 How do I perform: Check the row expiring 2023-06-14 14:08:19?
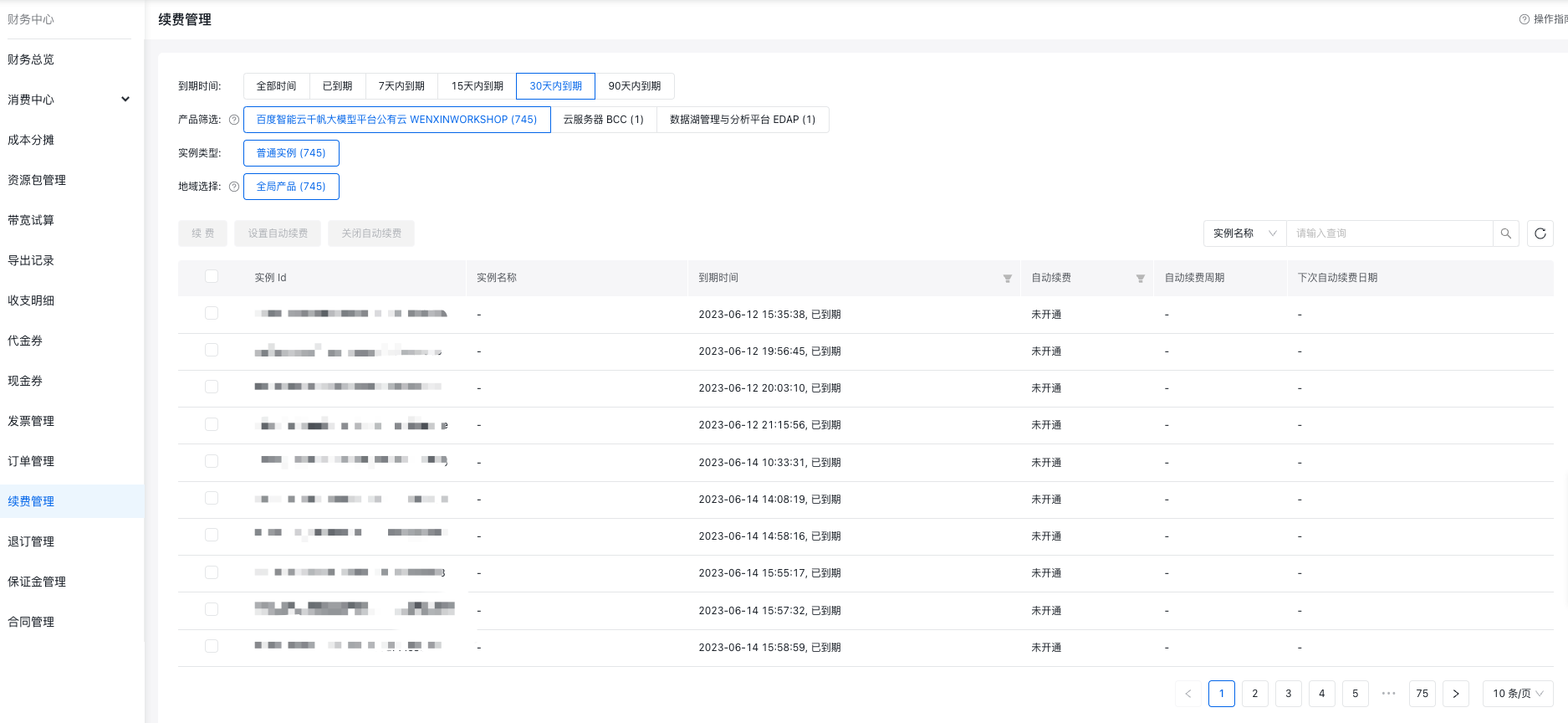coord(212,498)
